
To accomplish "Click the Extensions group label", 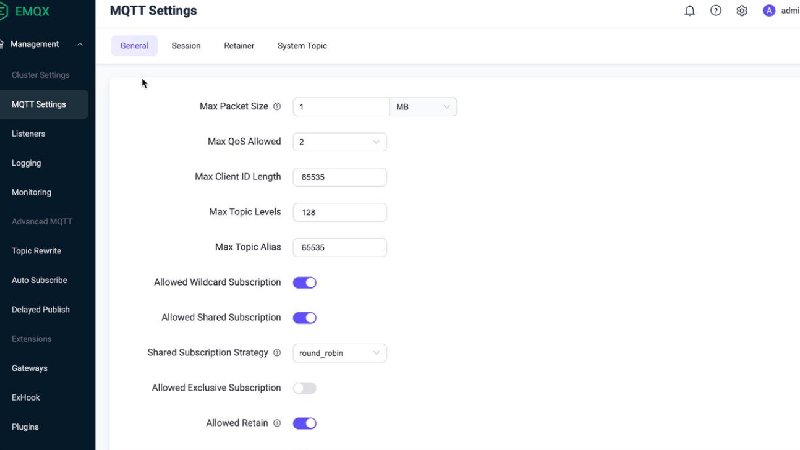I will 32,339.
